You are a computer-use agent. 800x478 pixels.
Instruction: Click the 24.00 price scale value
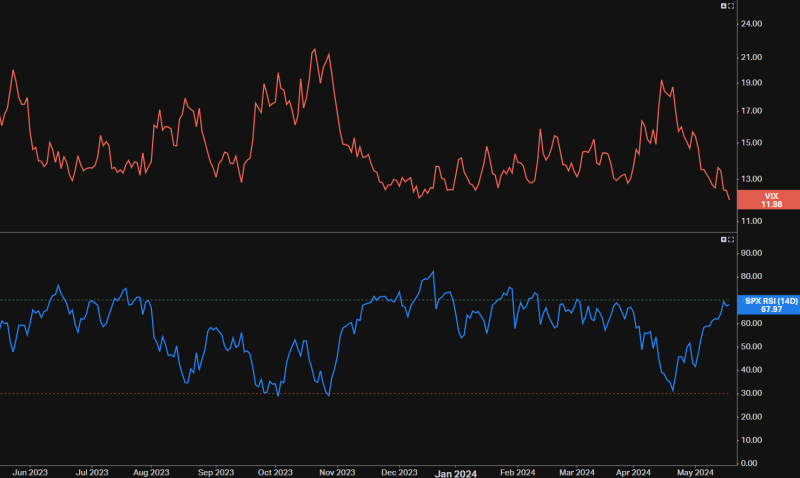(x=751, y=23)
